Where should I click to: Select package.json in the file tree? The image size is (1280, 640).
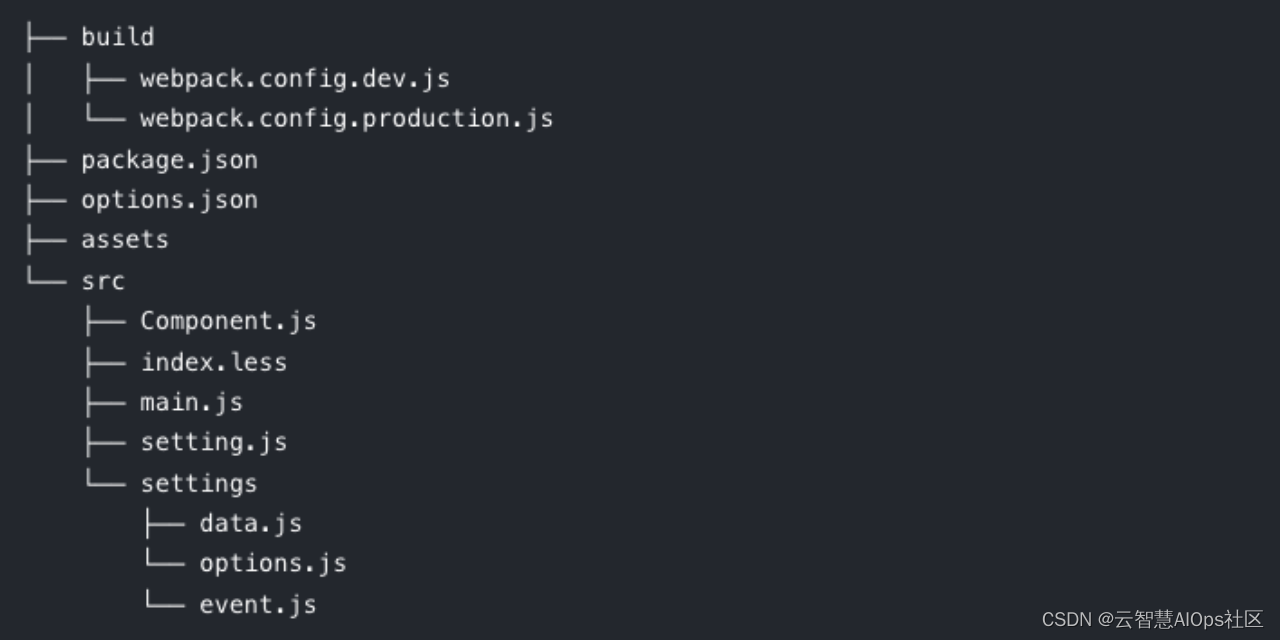169,160
